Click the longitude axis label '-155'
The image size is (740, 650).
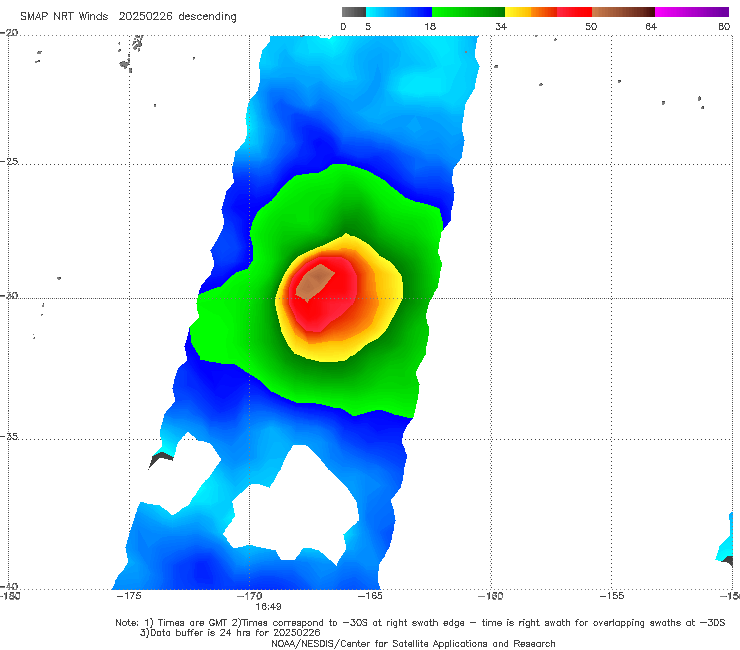pos(612,596)
